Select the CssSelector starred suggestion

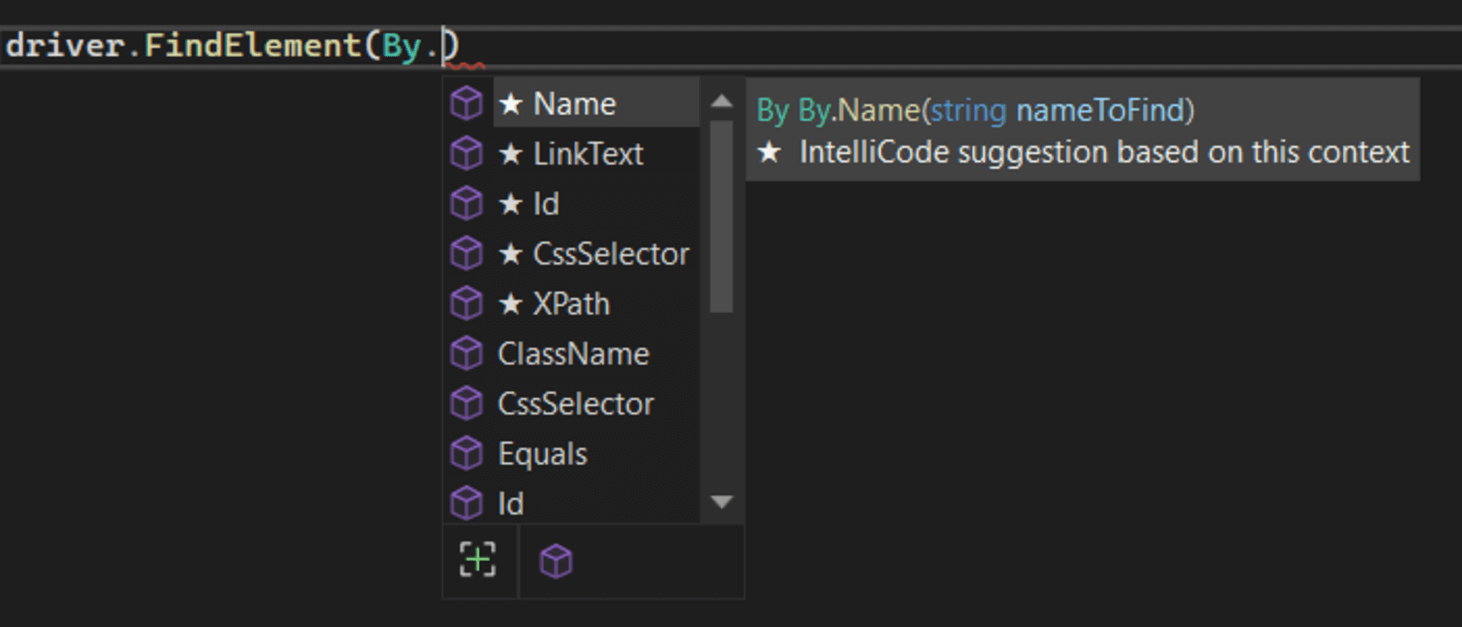(x=593, y=253)
